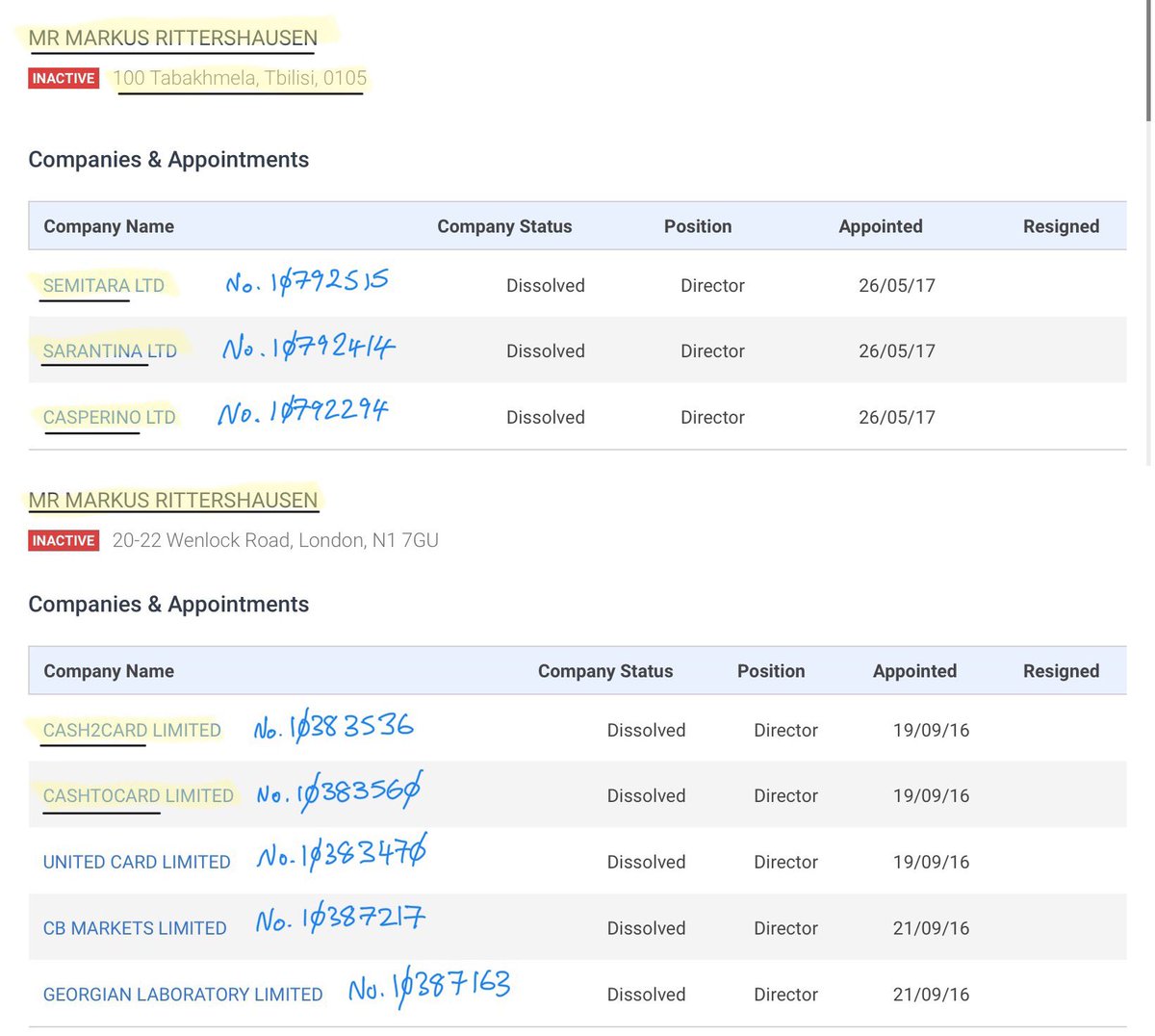Click second table's Company Status header
This screenshot has width=1155, height=1036.
click(605, 671)
